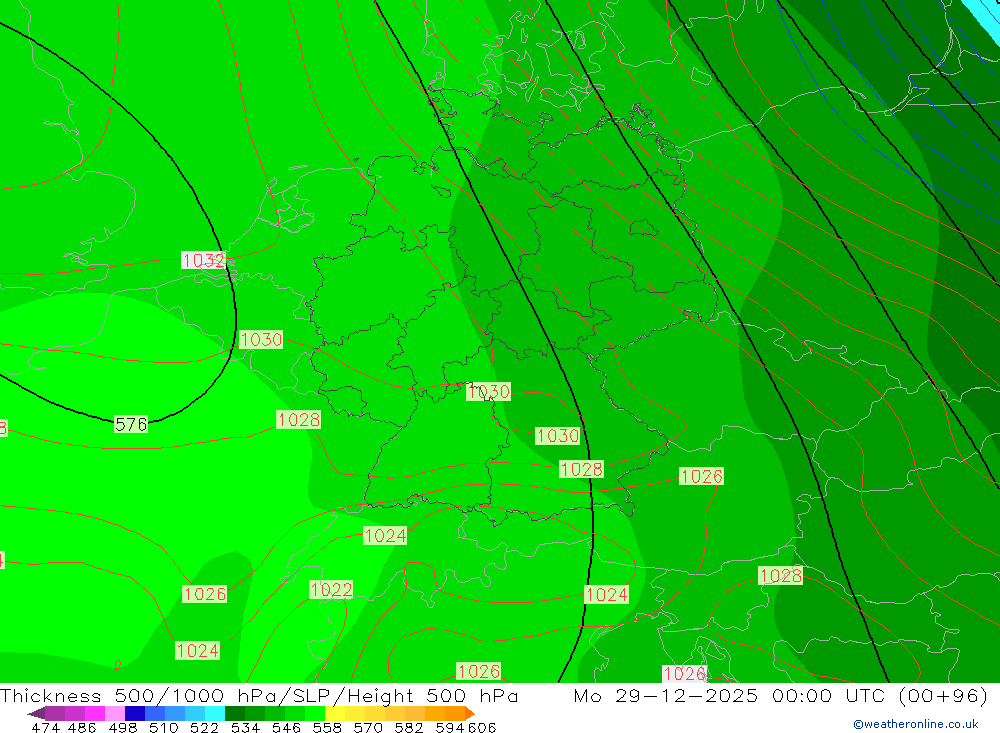The image size is (1000, 733).
Task: Click the 606 legend value
Action: pos(482,727)
